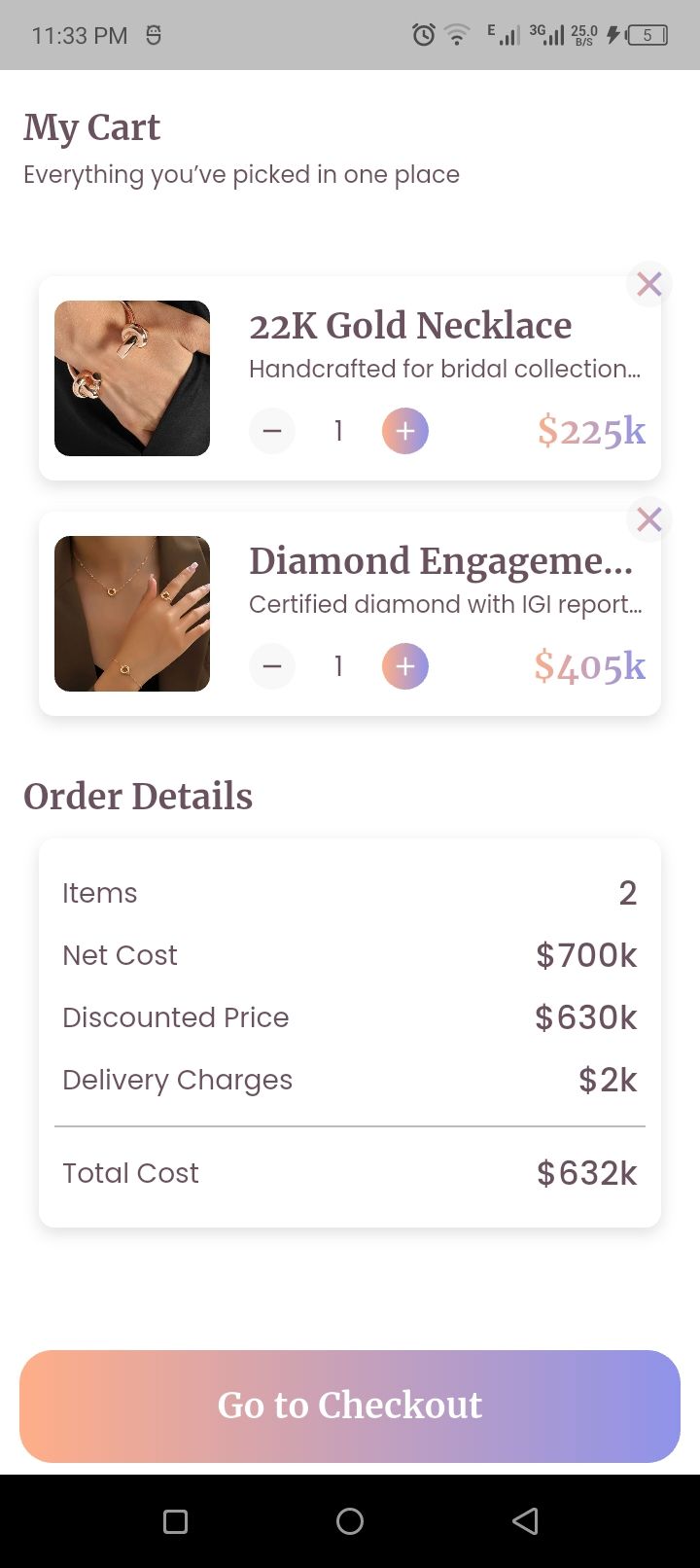The height and width of the screenshot is (1568, 700).
Task: Tap the Total Cost $632k amount
Action: 586,1173
